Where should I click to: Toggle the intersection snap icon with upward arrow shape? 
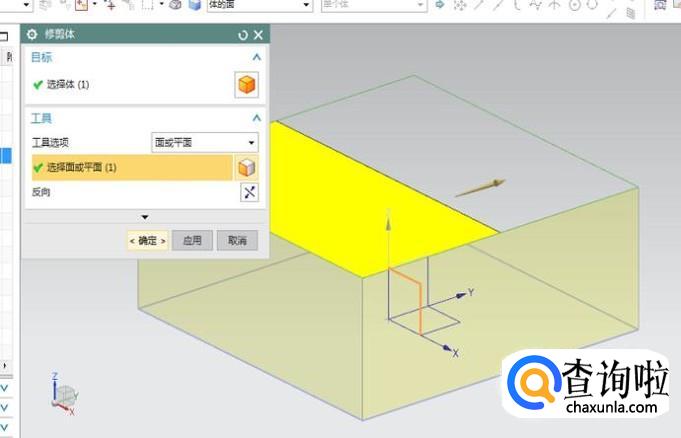[x=555, y=4]
